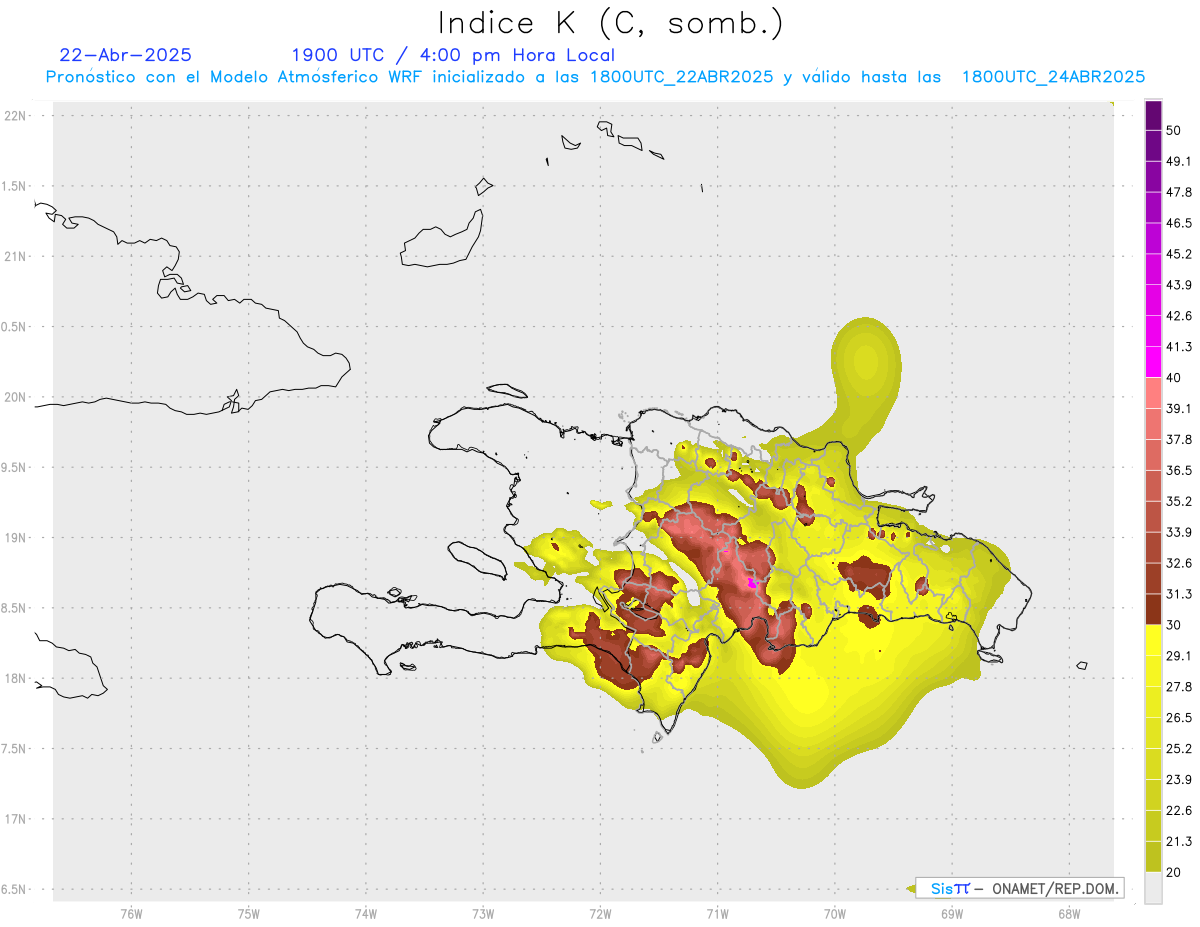The image size is (1200, 927).
Task: Click the '21N' latitude label
Action: (x=16, y=256)
